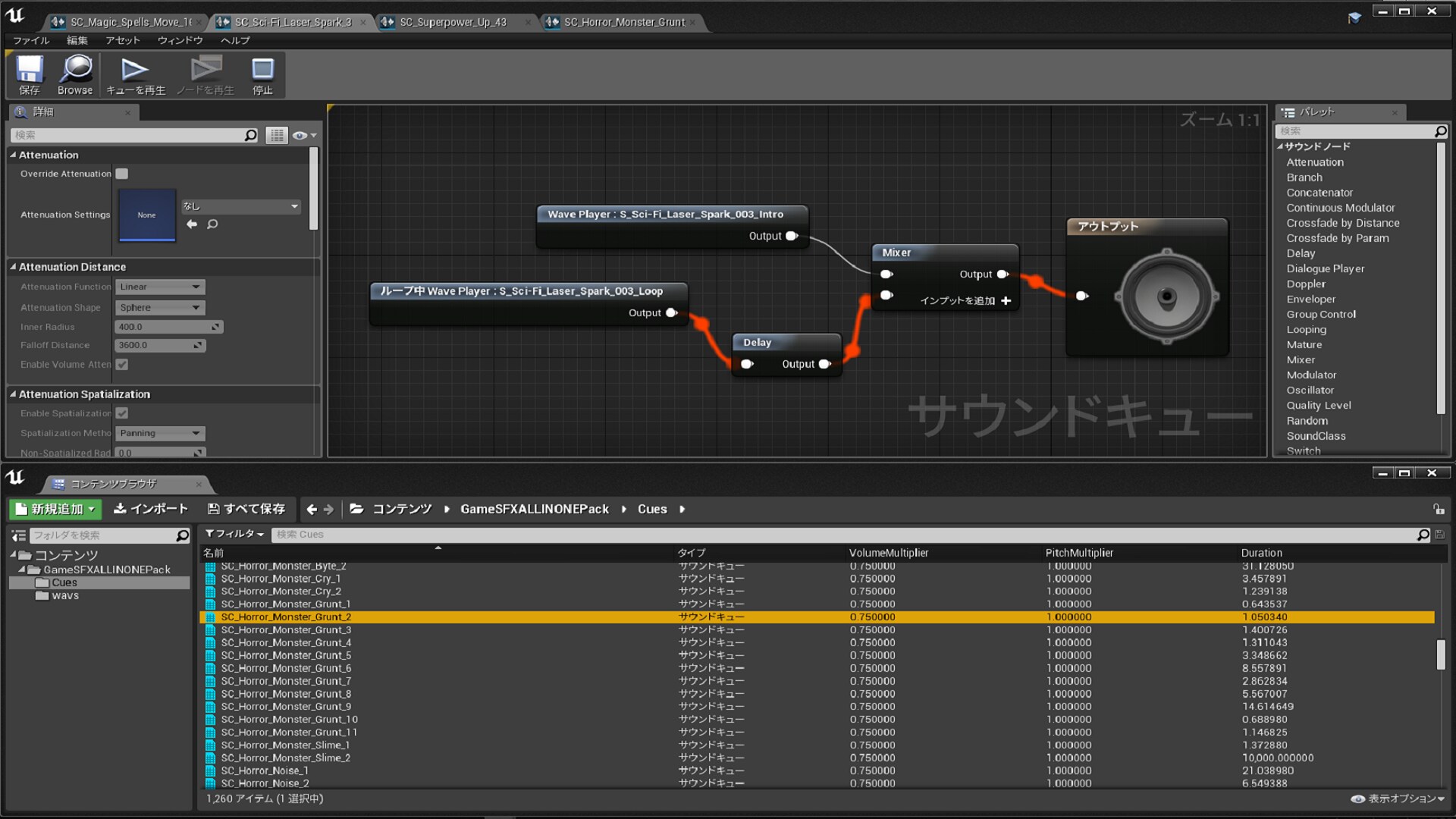Click the 保存 (Save) icon in the toolbar
This screenshot has width=1456, height=819.
tap(29, 74)
